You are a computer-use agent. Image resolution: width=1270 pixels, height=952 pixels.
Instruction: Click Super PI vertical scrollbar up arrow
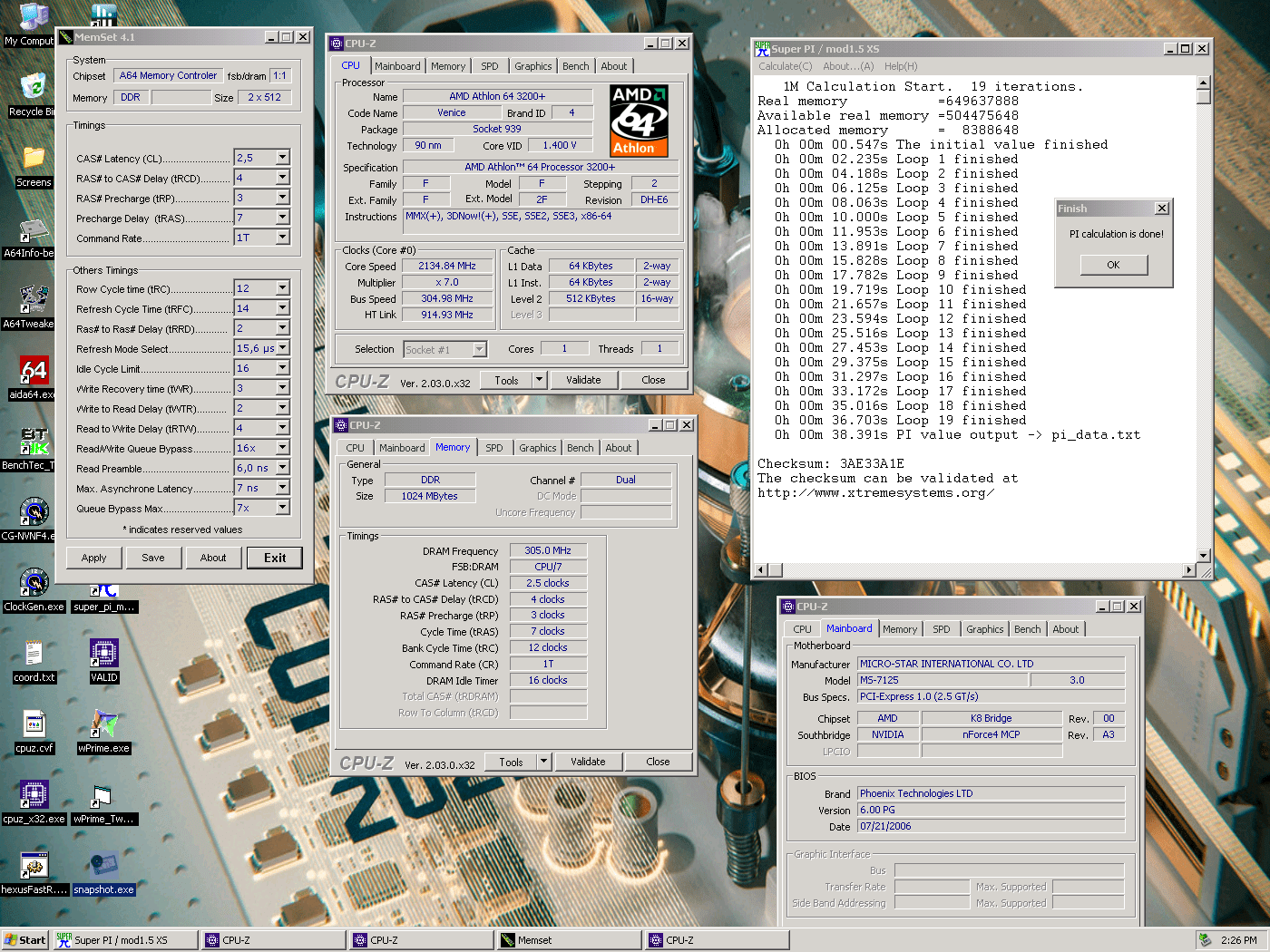(1204, 83)
